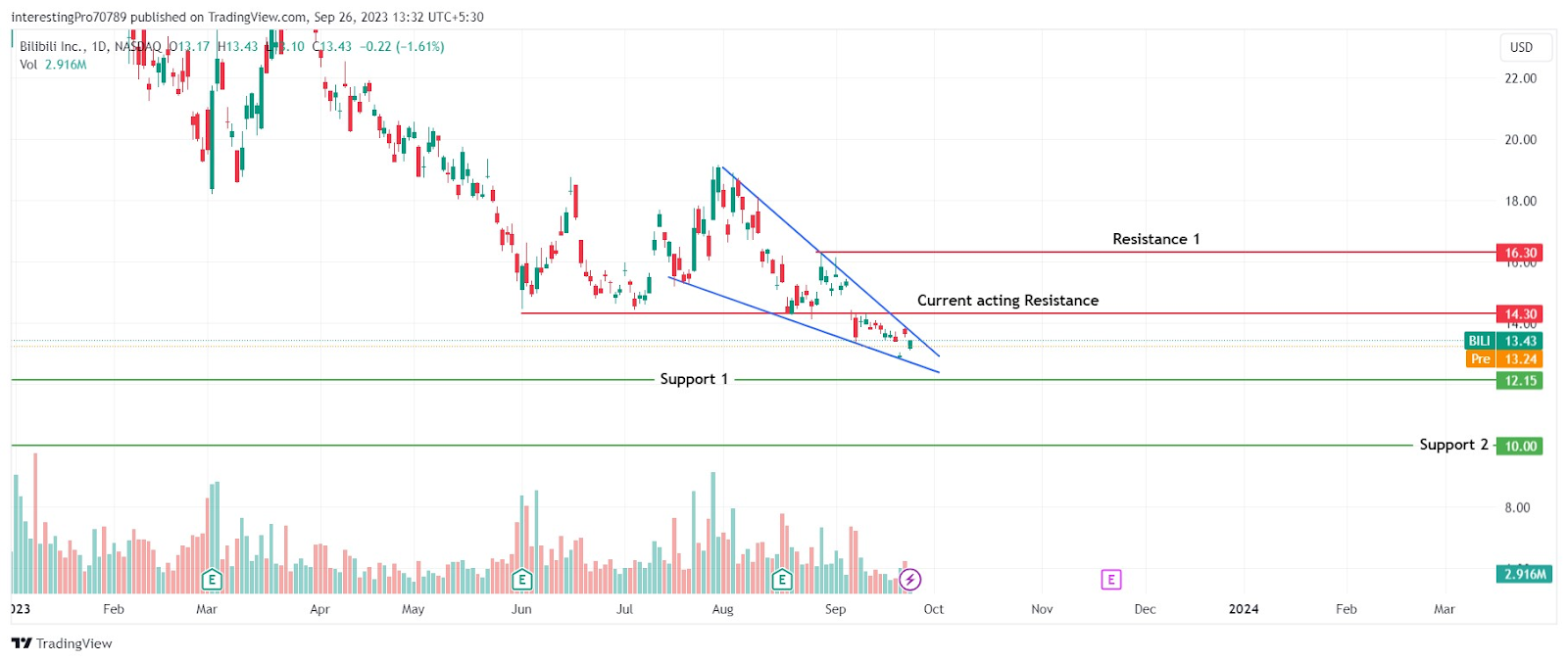Click the 20.00 price axis value

click(1521, 139)
